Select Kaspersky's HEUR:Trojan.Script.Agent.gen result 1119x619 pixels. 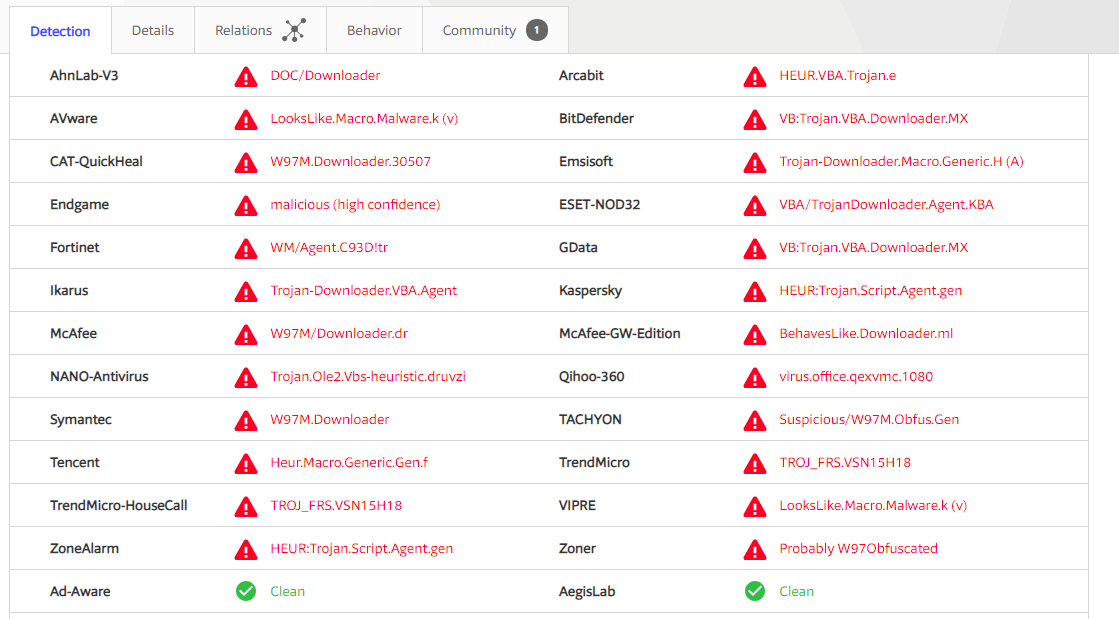click(870, 290)
